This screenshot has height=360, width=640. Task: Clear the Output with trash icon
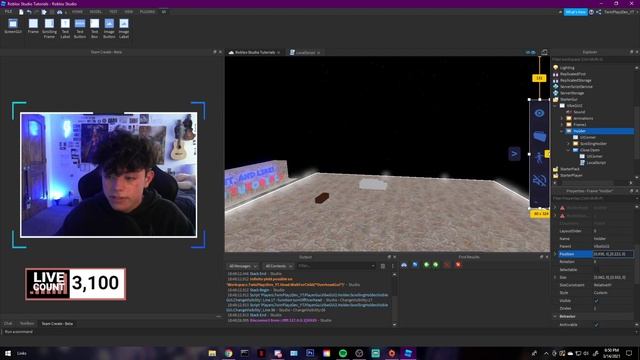[383, 266]
